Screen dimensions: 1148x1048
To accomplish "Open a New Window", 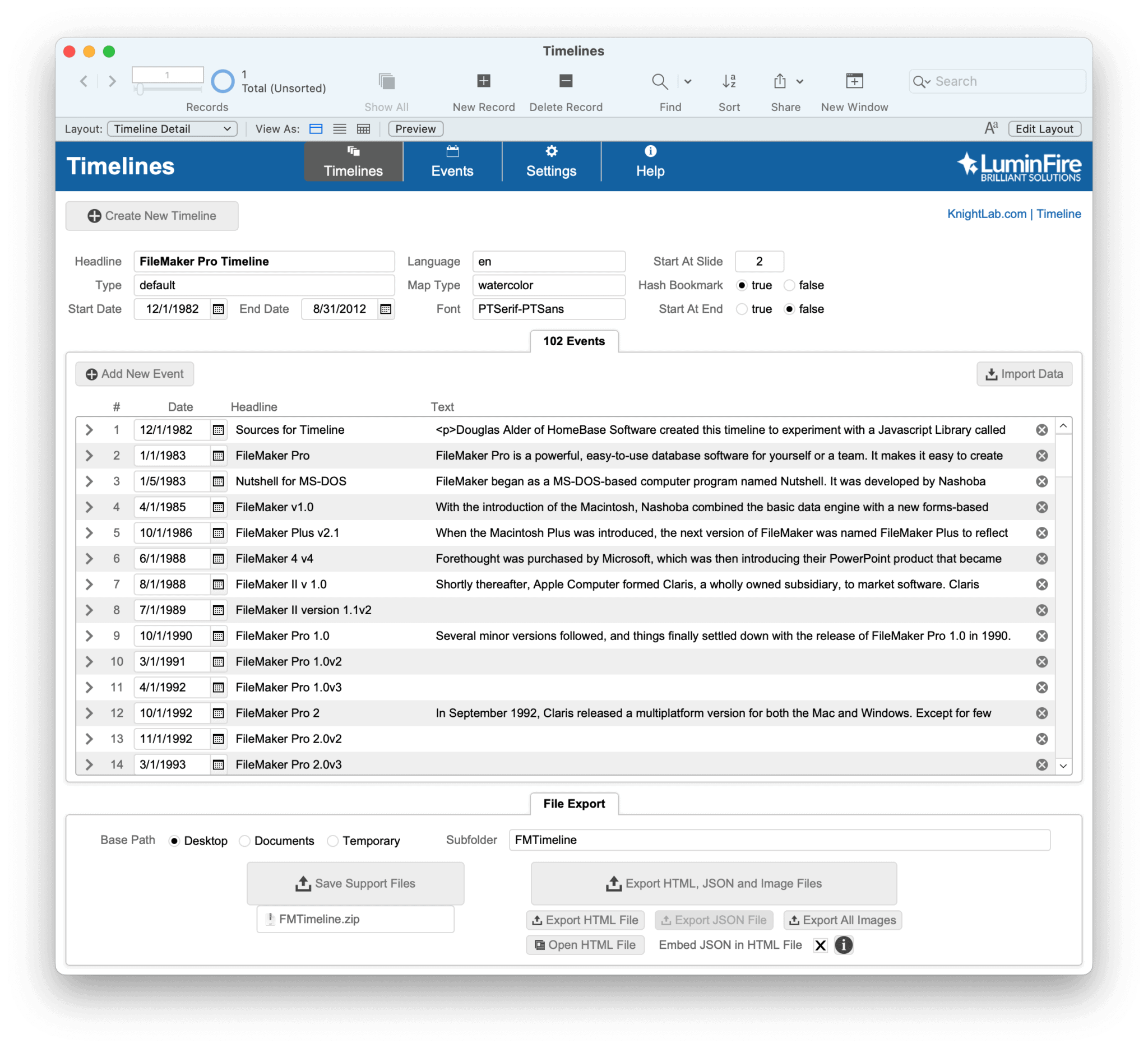I will click(854, 81).
